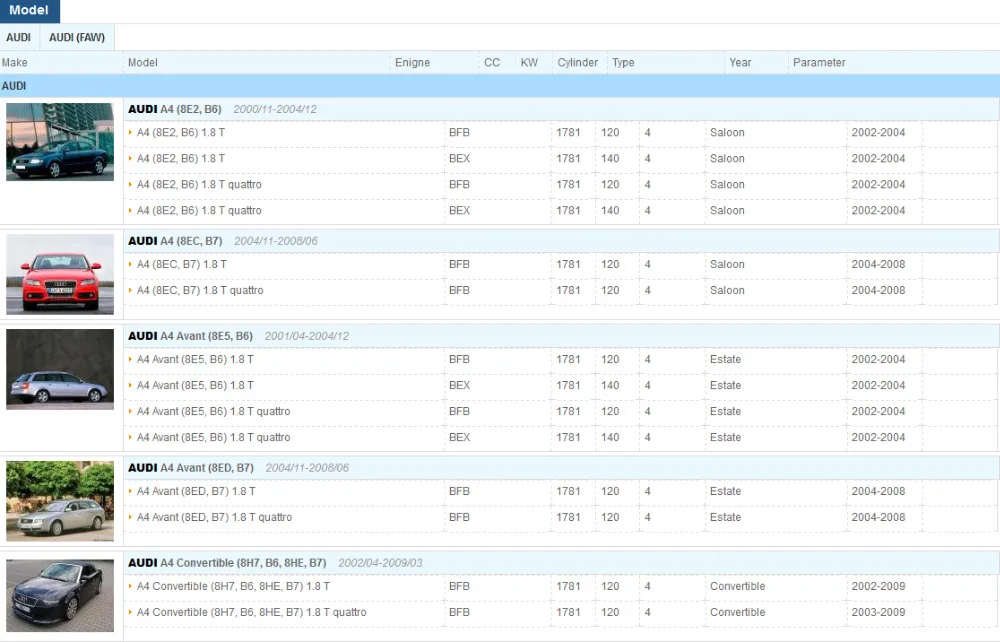
Task: Click the 2003-2009 year cell
Action: [x=878, y=613]
